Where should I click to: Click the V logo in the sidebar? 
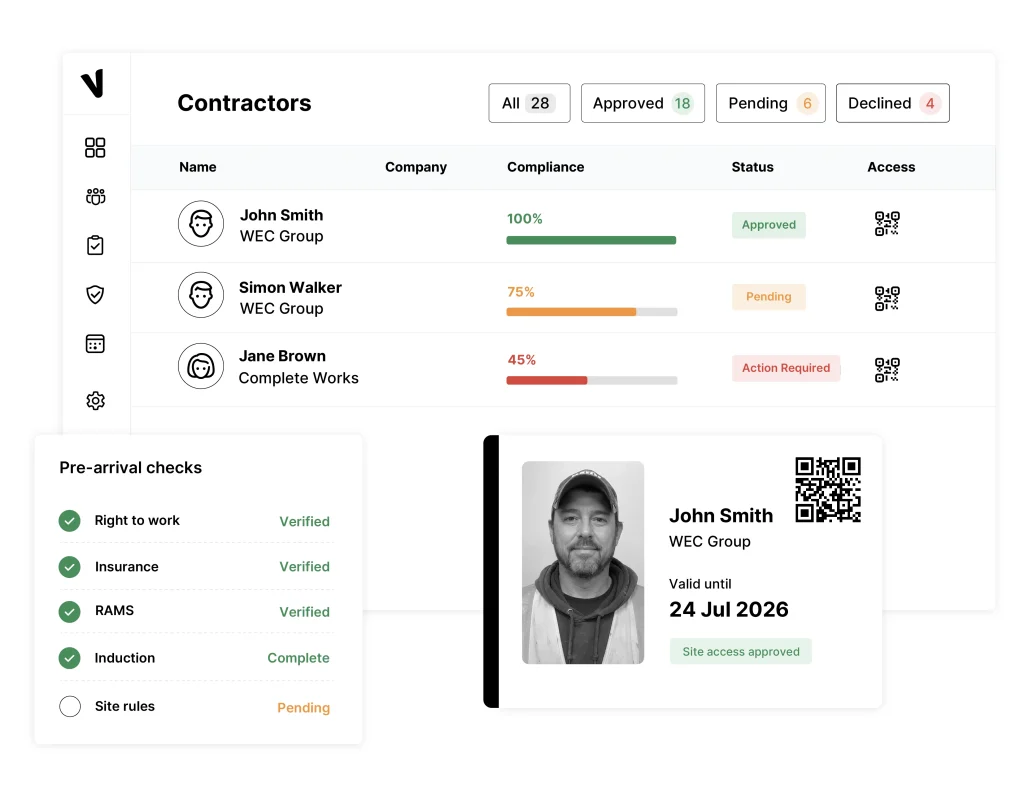coord(93,84)
